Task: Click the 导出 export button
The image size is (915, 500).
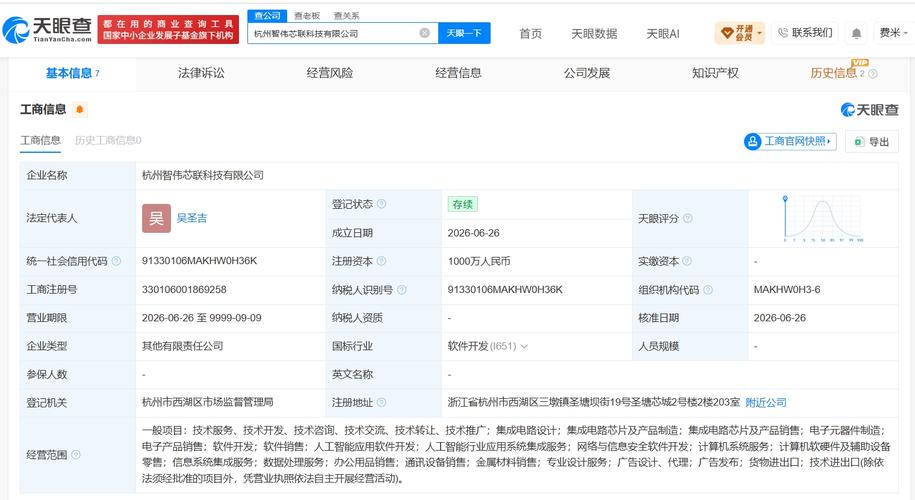Action: coord(872,142)
